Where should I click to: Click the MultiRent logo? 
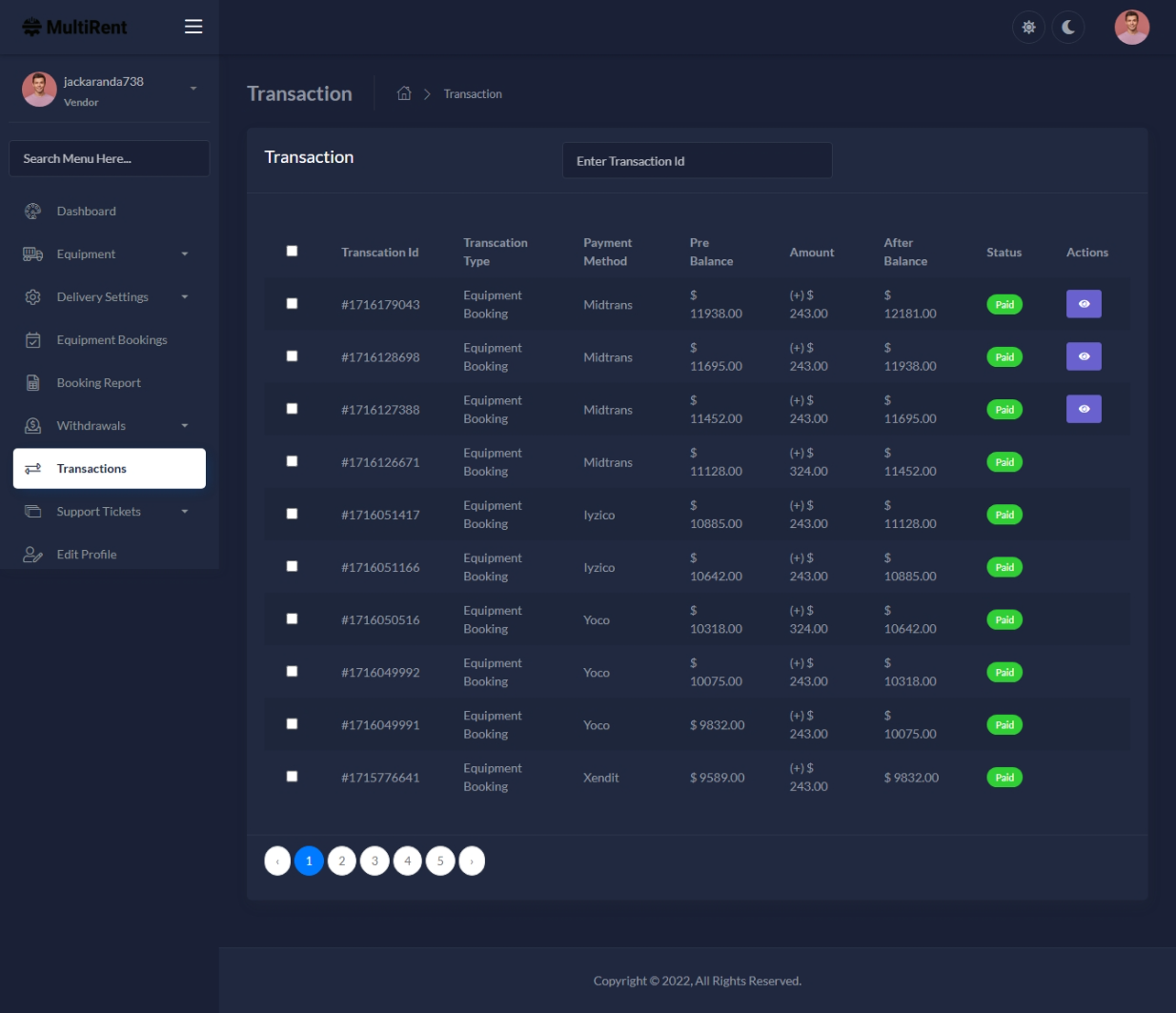[x=74, y=28]
